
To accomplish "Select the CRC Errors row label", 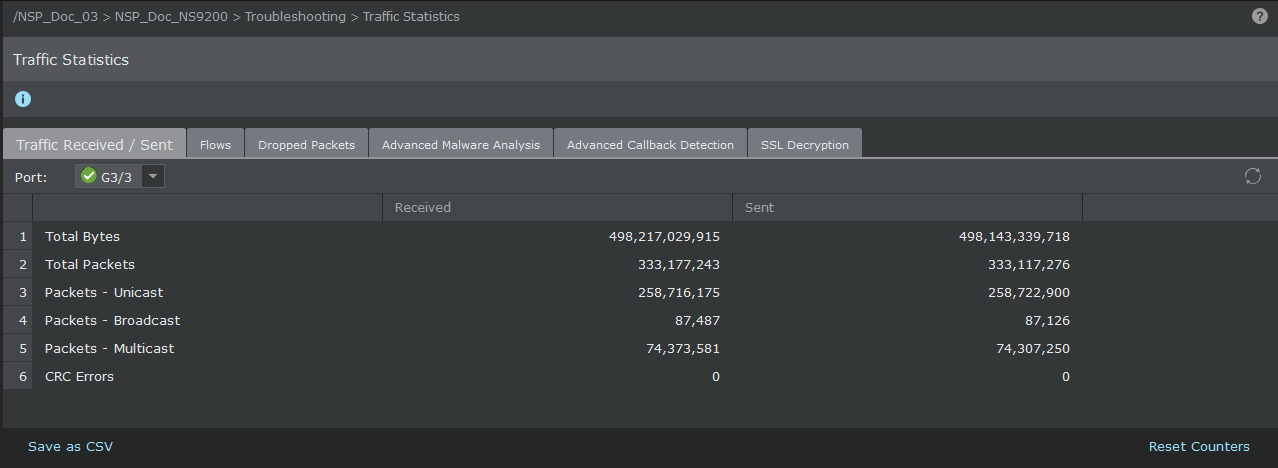I will pos(79,376).
